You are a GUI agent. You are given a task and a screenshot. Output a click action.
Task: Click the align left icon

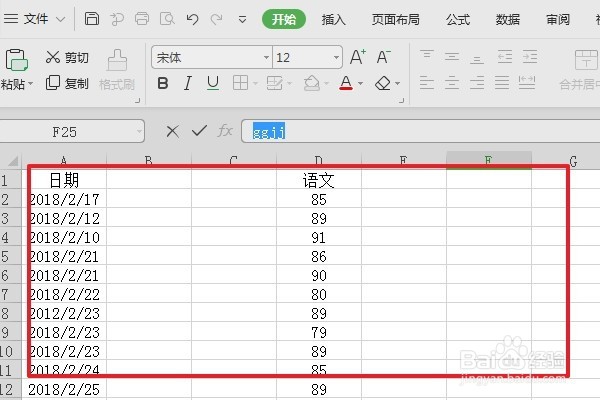click(427, 83)
